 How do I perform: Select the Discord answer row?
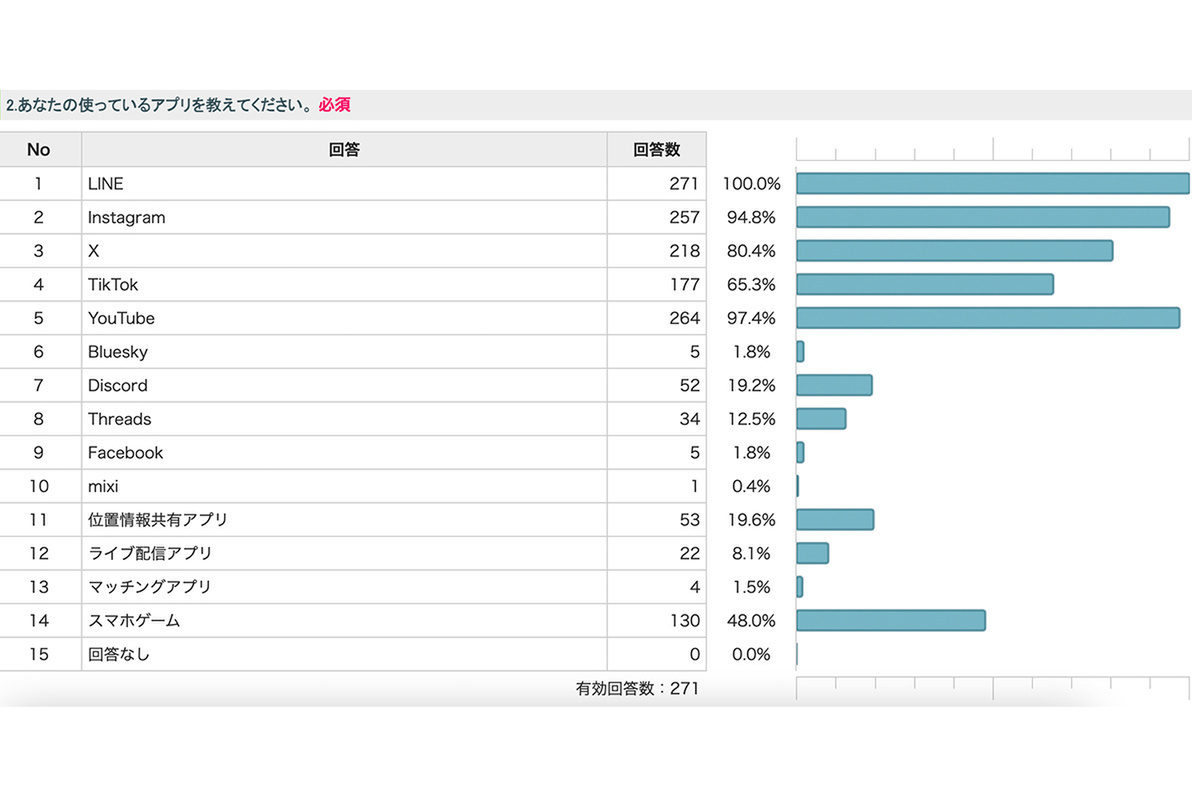pos(118,386)
